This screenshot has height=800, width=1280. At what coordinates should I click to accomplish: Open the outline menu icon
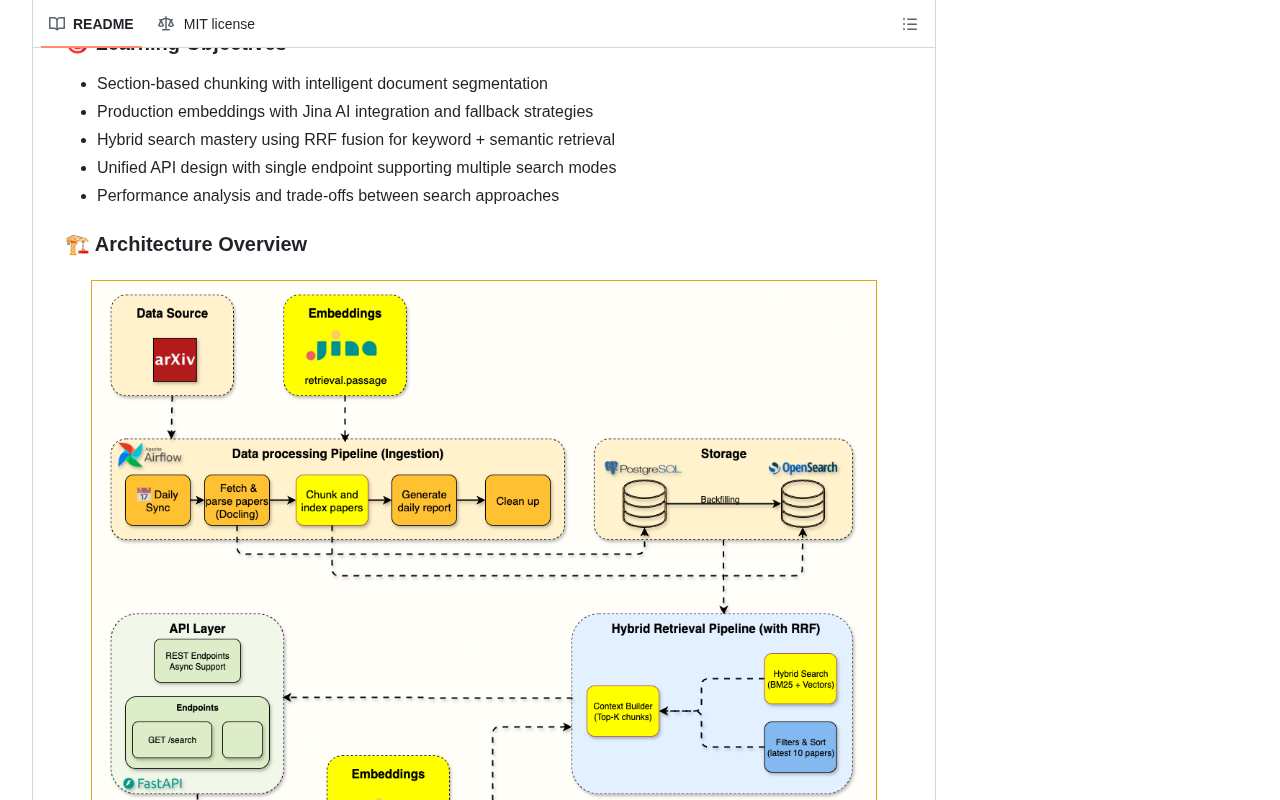[910, 24]
